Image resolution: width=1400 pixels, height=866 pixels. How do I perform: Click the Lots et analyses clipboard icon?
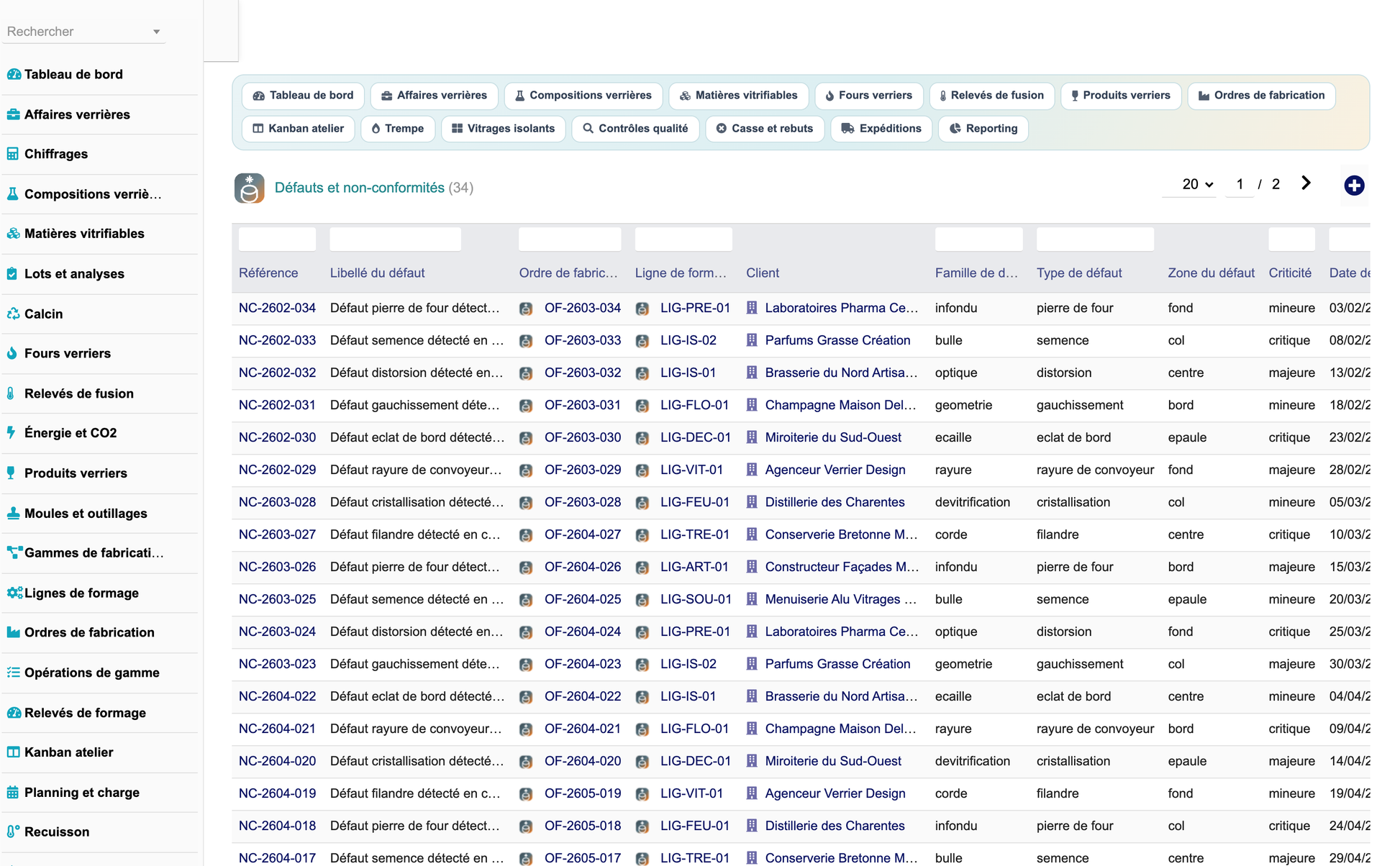click(12, 273)
